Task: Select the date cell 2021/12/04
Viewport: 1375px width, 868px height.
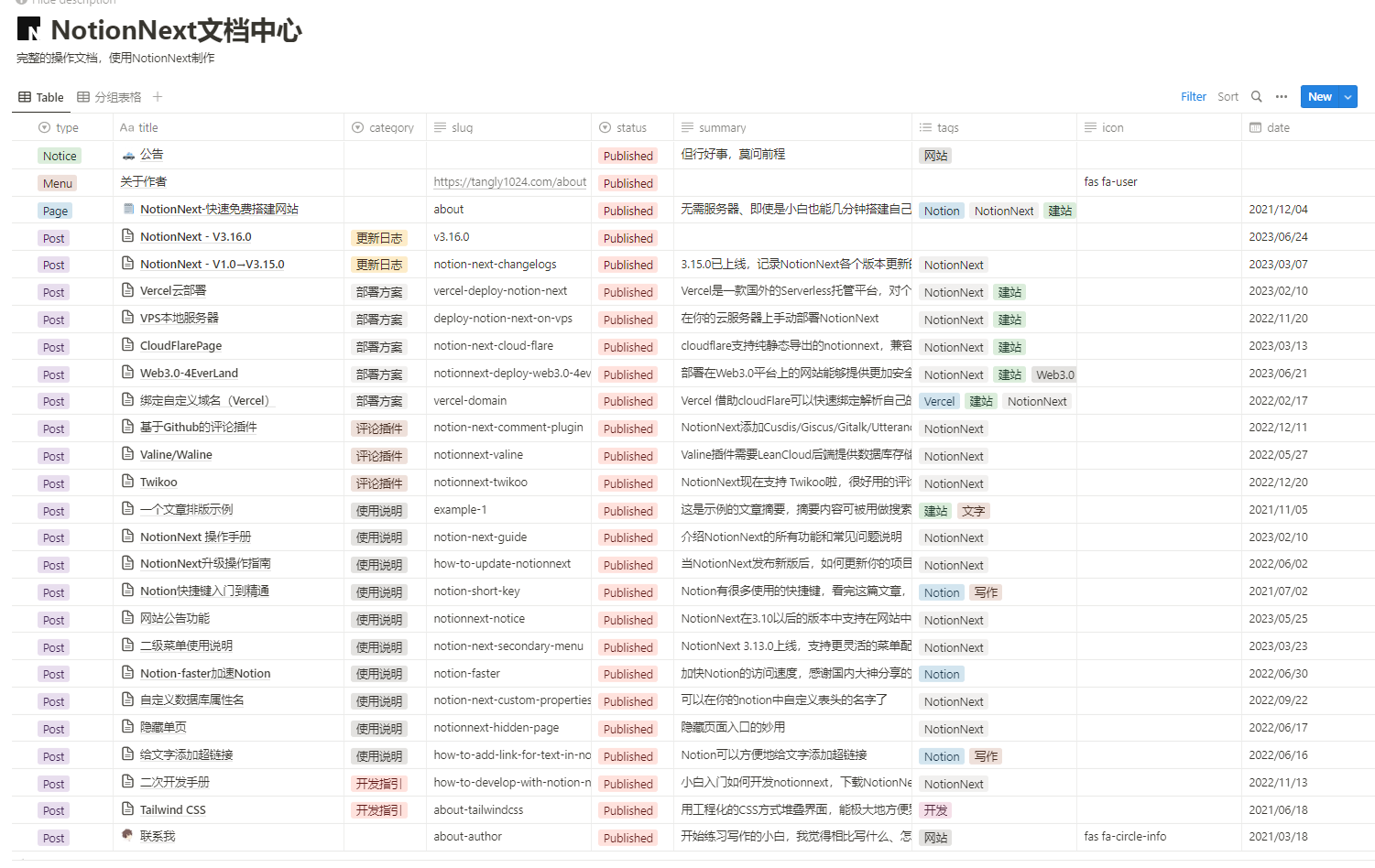Action: tap(1308, 209)
